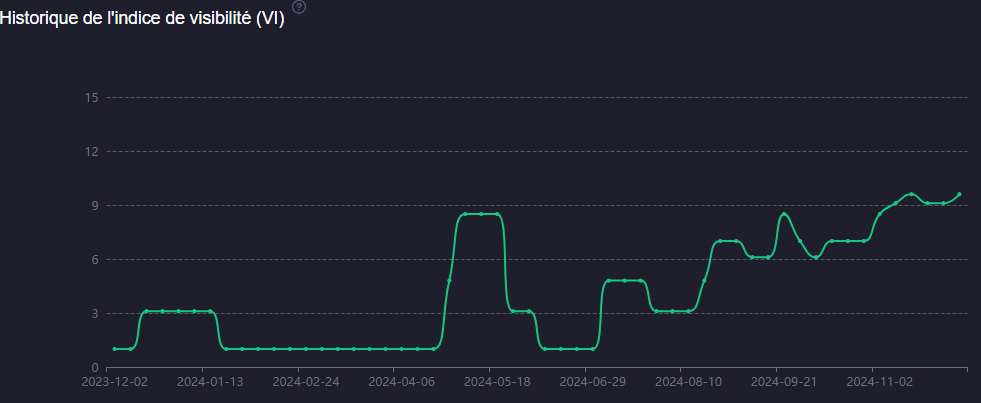The height and width of the screenshot is (403, 981).
Task: Click the peak point just after 2024-09-21
Action: tap(784, 214)
